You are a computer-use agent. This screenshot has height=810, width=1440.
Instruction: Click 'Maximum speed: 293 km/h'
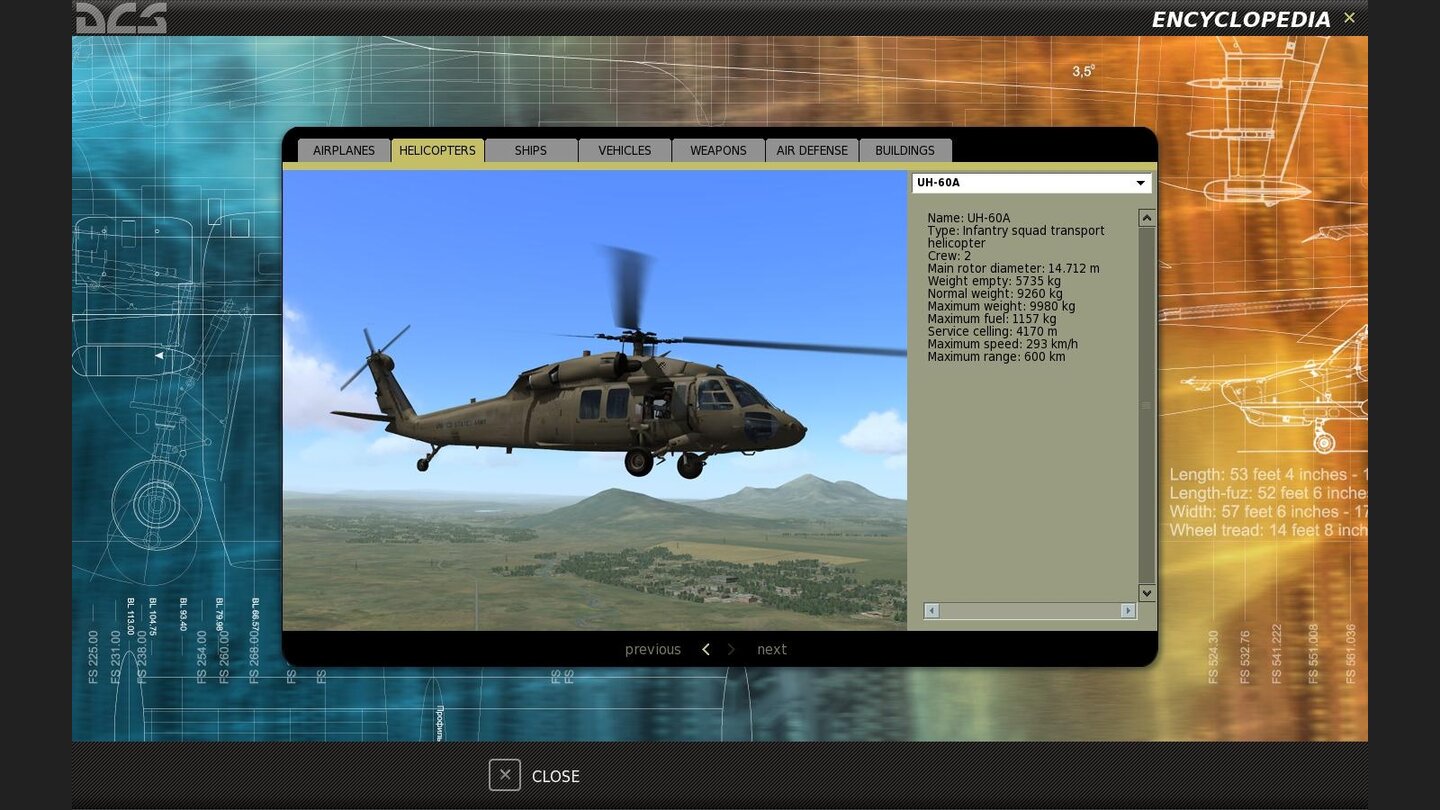pyautogui.click(x=1002, y=344)
